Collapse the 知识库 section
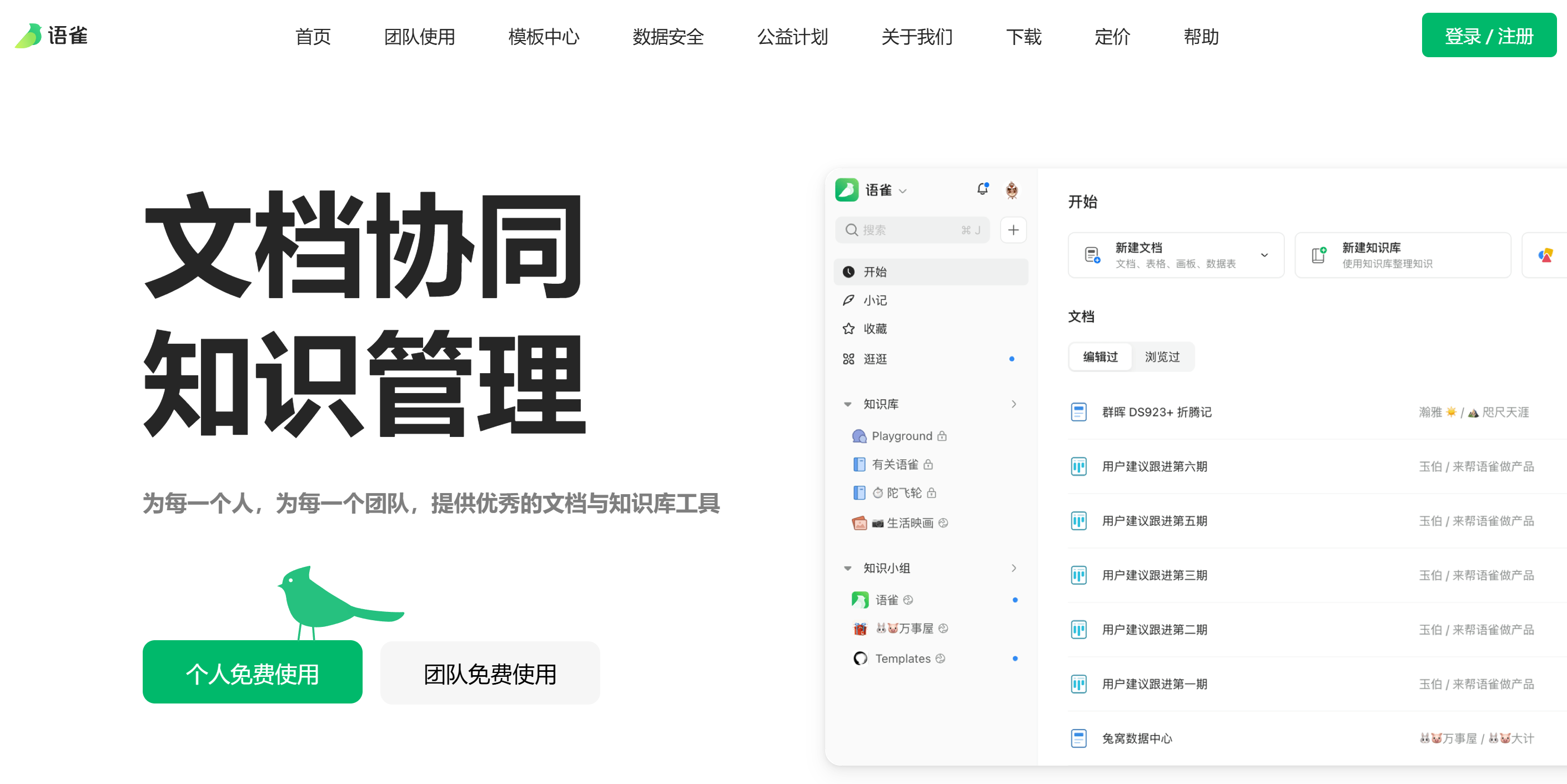This screenshot has height=784, width=1567. [x=848, y=403]
